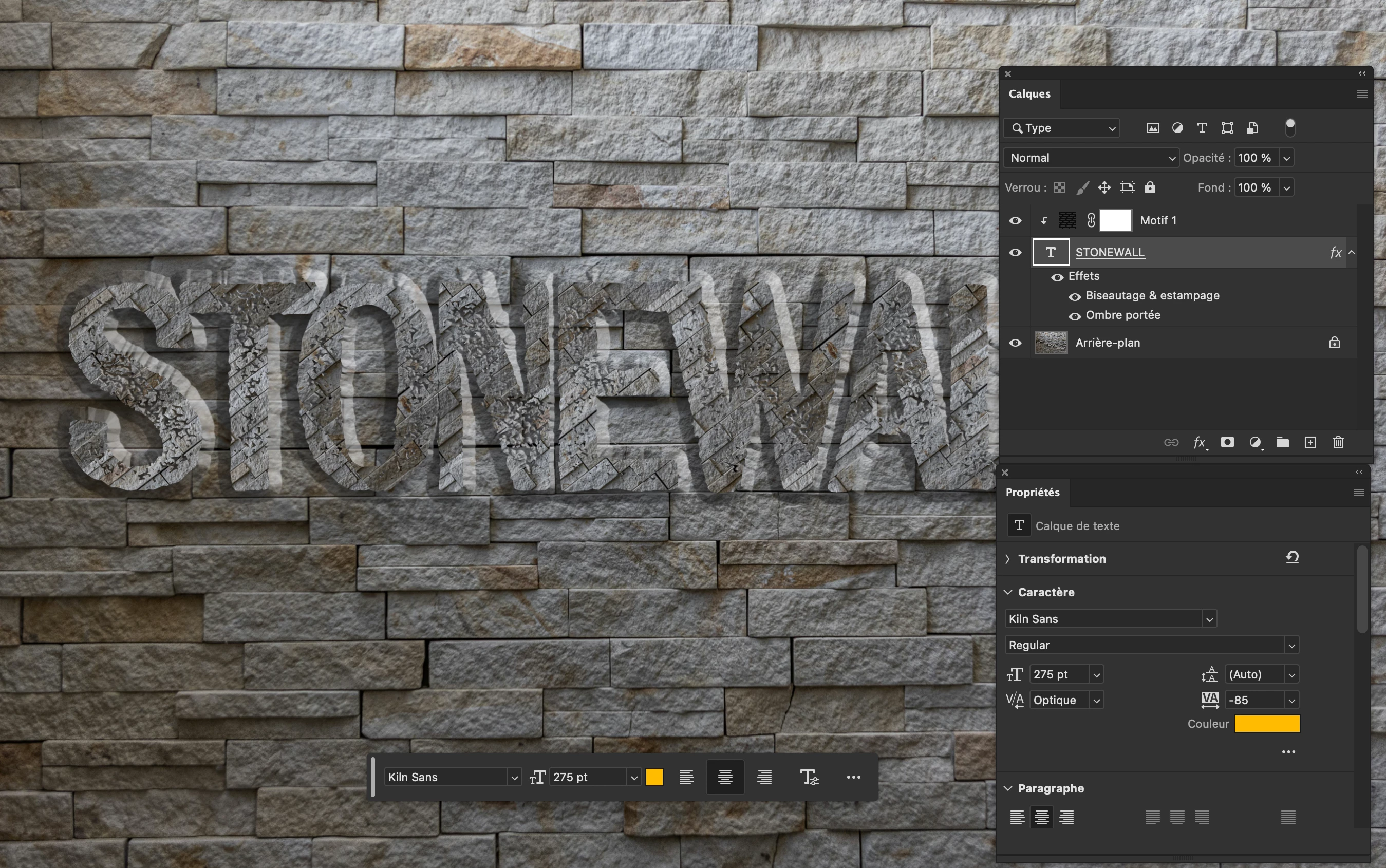
Task: Open the Normal blend mode dropdown
Action: click(1090, 158)
